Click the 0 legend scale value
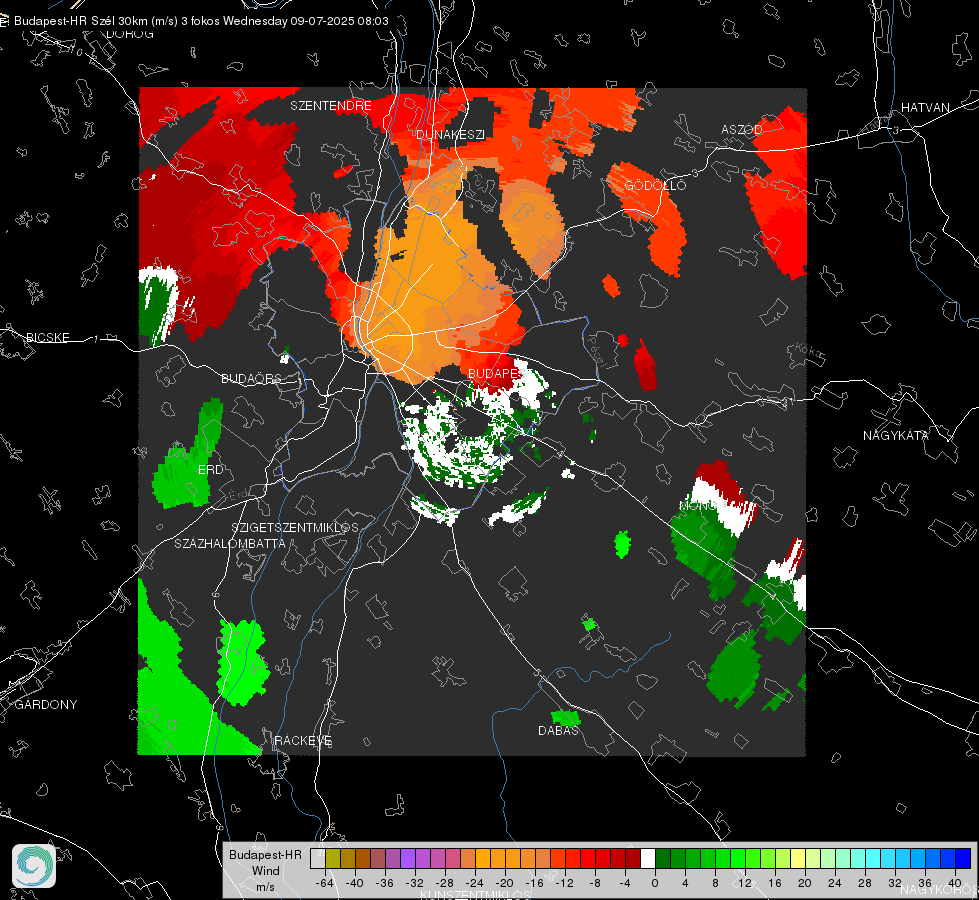 tap(654, 883)
